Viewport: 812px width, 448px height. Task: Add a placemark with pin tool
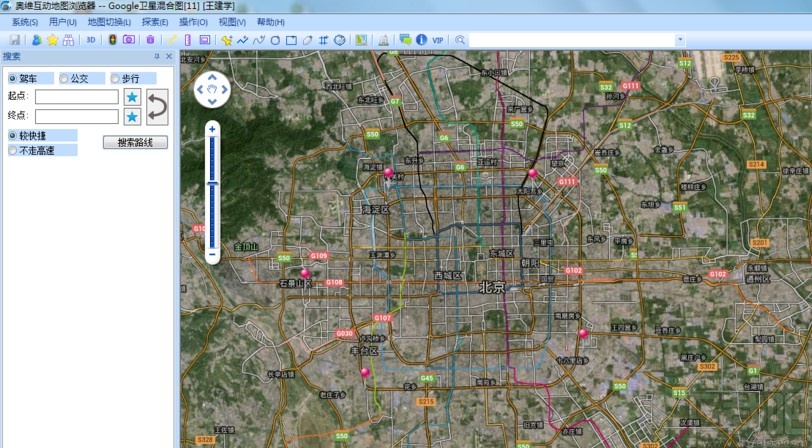tap(226, 40)
